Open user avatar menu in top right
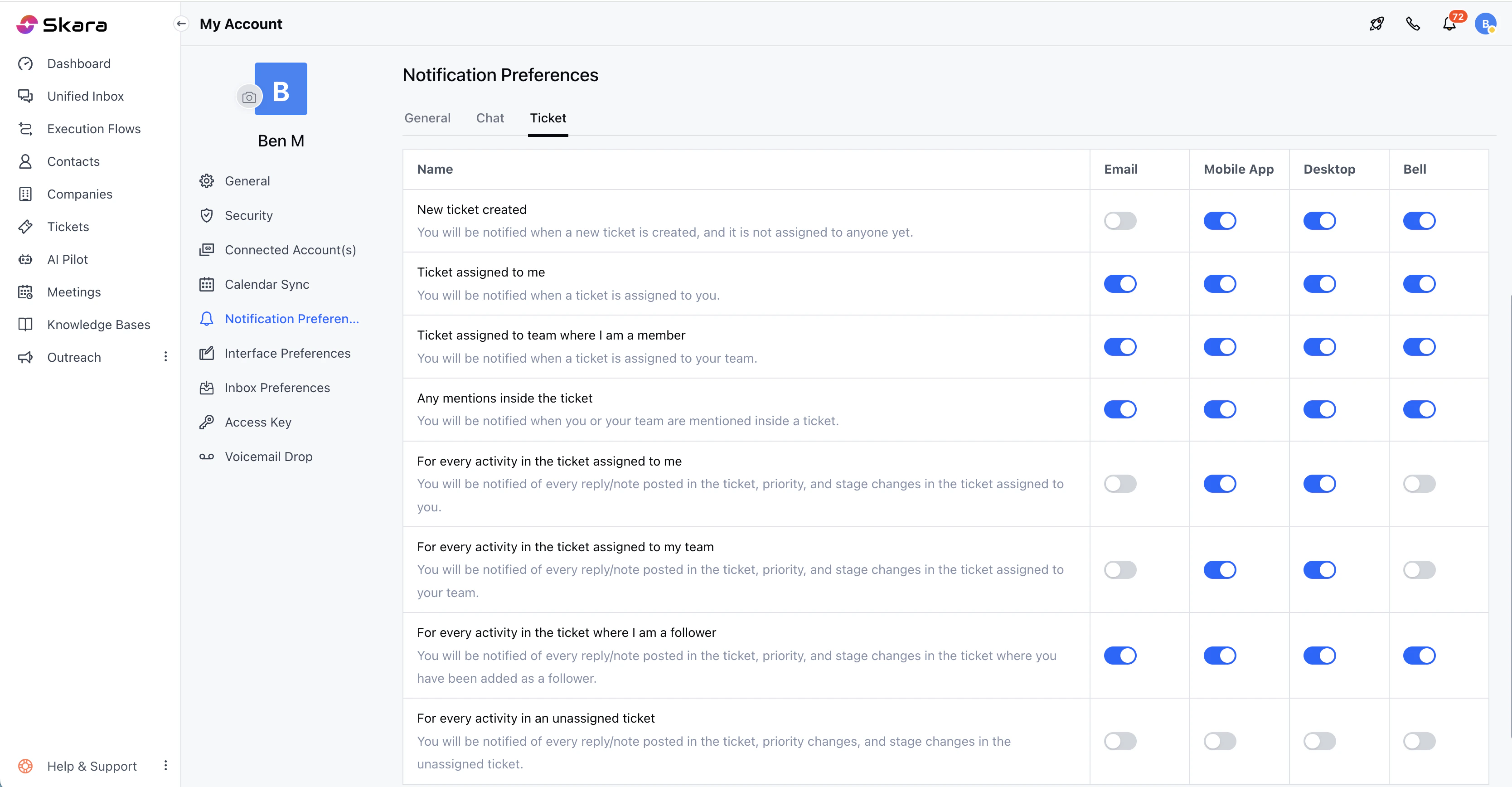The image size is (1512, 787). 1485,24
